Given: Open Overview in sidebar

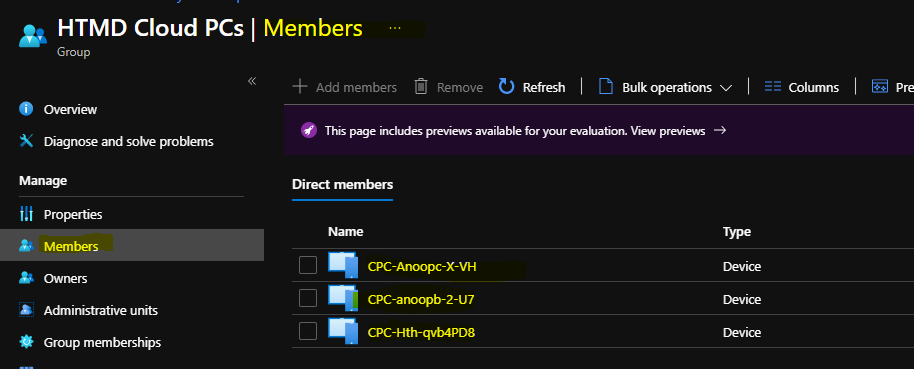Looking at the screenshot, I should pos(70,110).
